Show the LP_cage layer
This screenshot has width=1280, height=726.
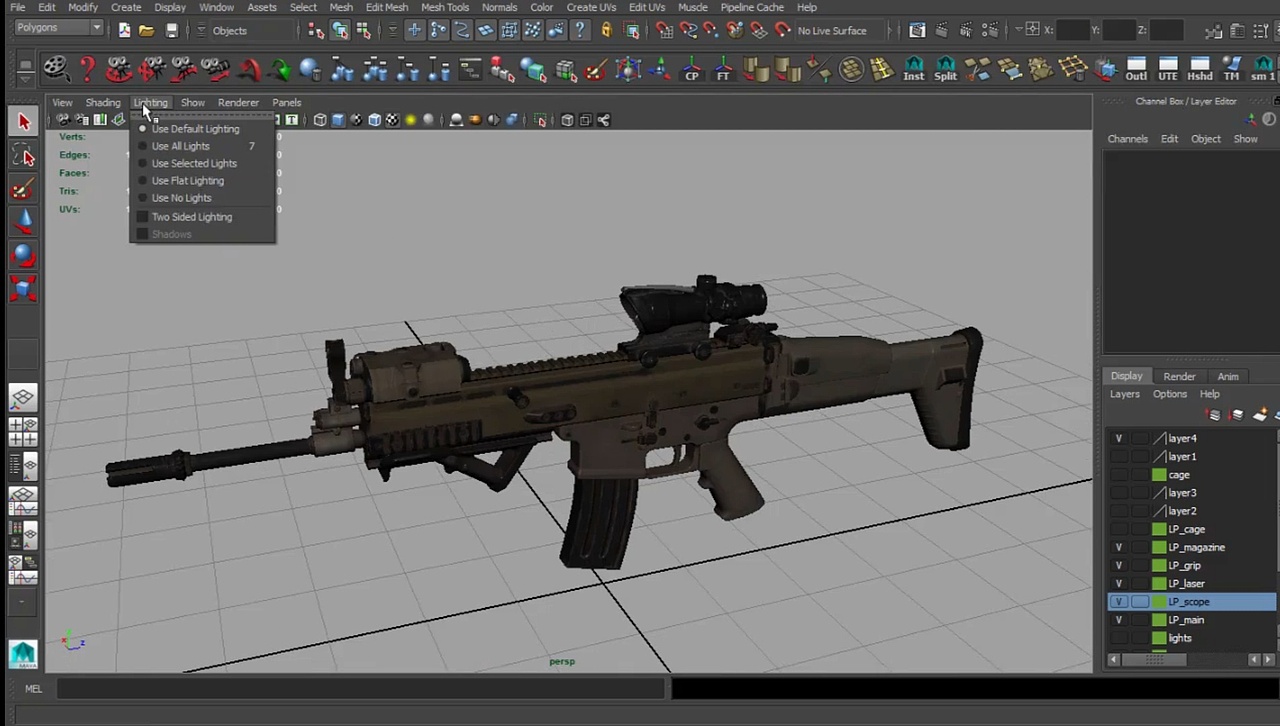coord(1119,529)
